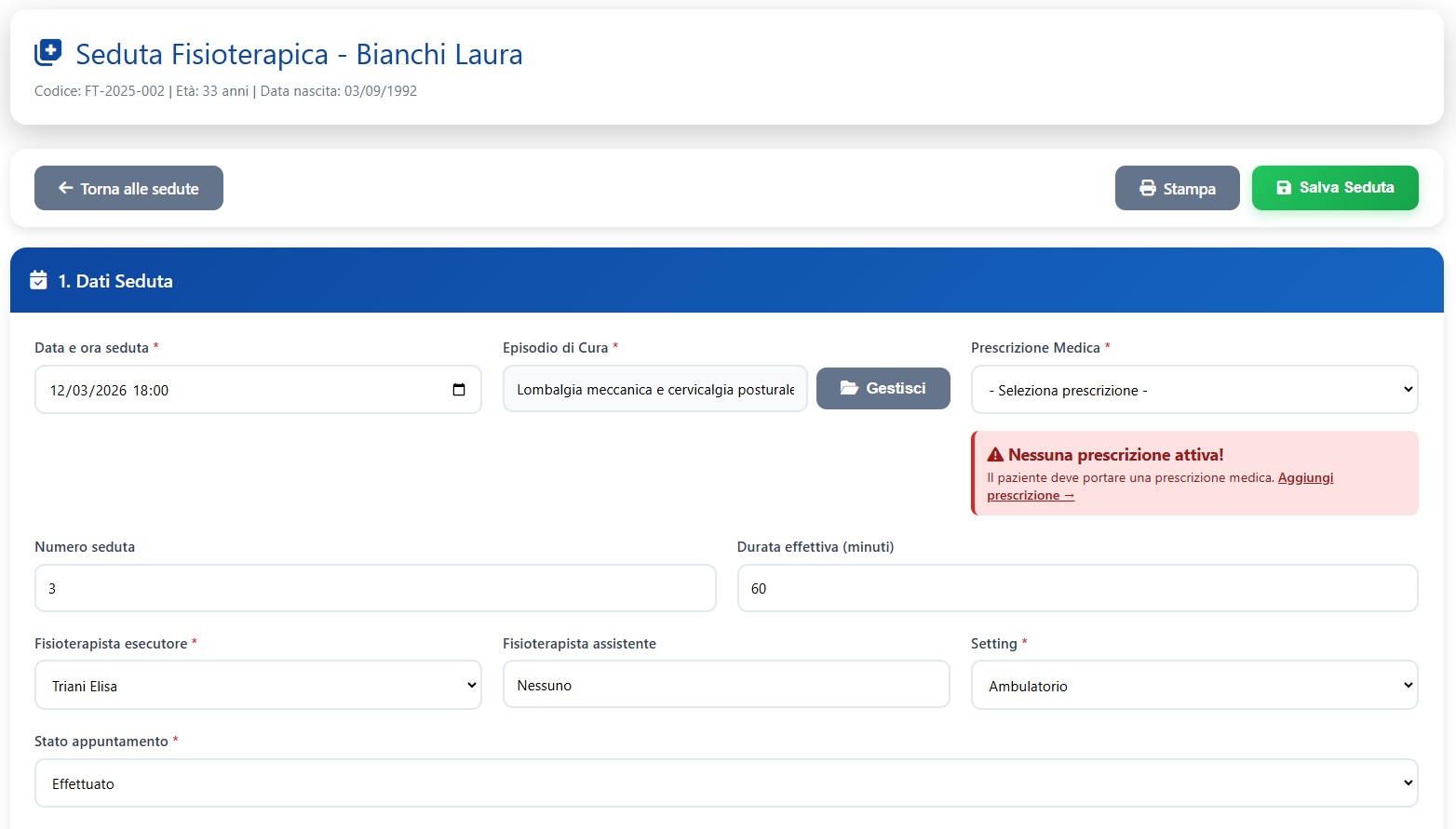The height and width of the screenshot is (829, 1456).
Task: Click the floppy disk icon on Salva Seduta
Action: 1286,187
